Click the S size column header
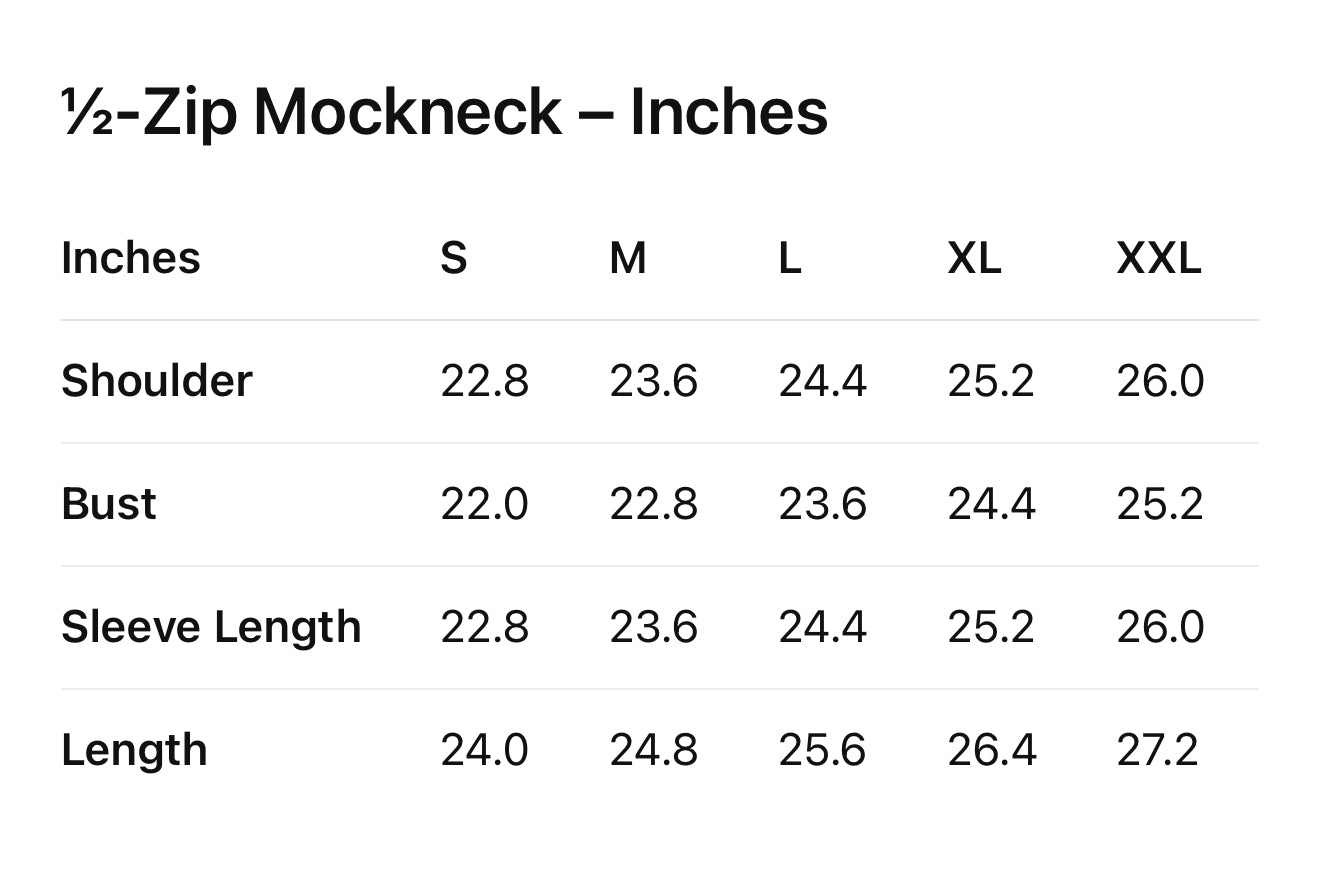 [x=454, y=259]
